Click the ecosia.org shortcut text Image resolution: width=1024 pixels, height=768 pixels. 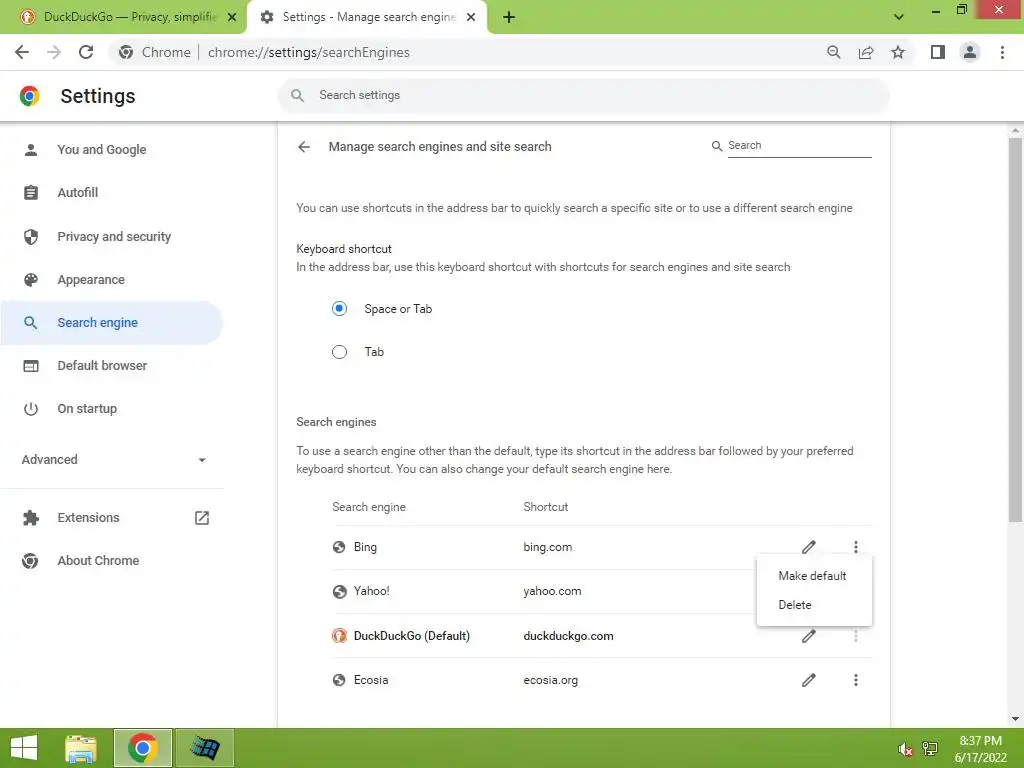[551, 680]
